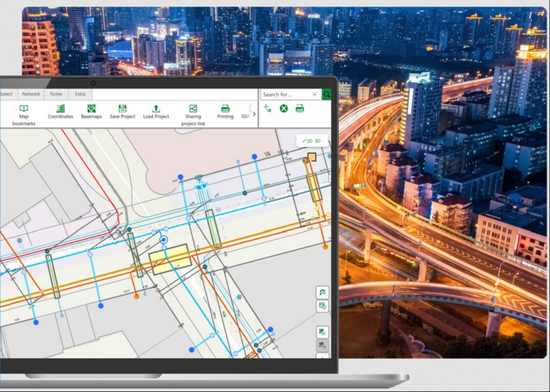
Task: Open the Map bookmarks tool
Action: [24, 115]
